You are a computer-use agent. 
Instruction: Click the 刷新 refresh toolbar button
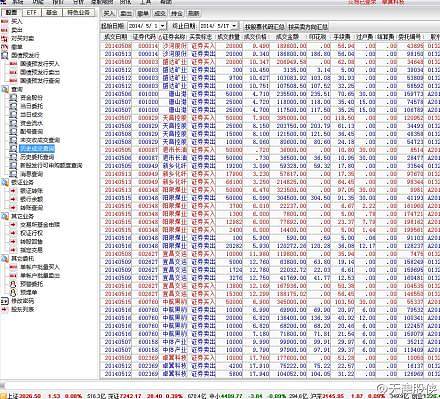click(x=194, y=13)
